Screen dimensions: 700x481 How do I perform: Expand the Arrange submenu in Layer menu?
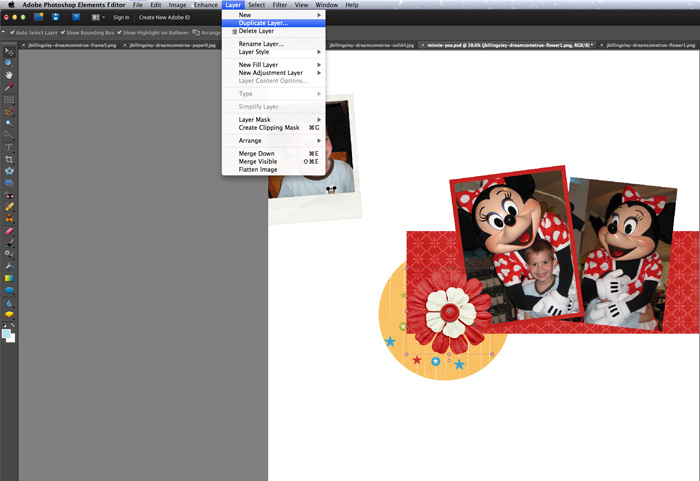point(274,141)
